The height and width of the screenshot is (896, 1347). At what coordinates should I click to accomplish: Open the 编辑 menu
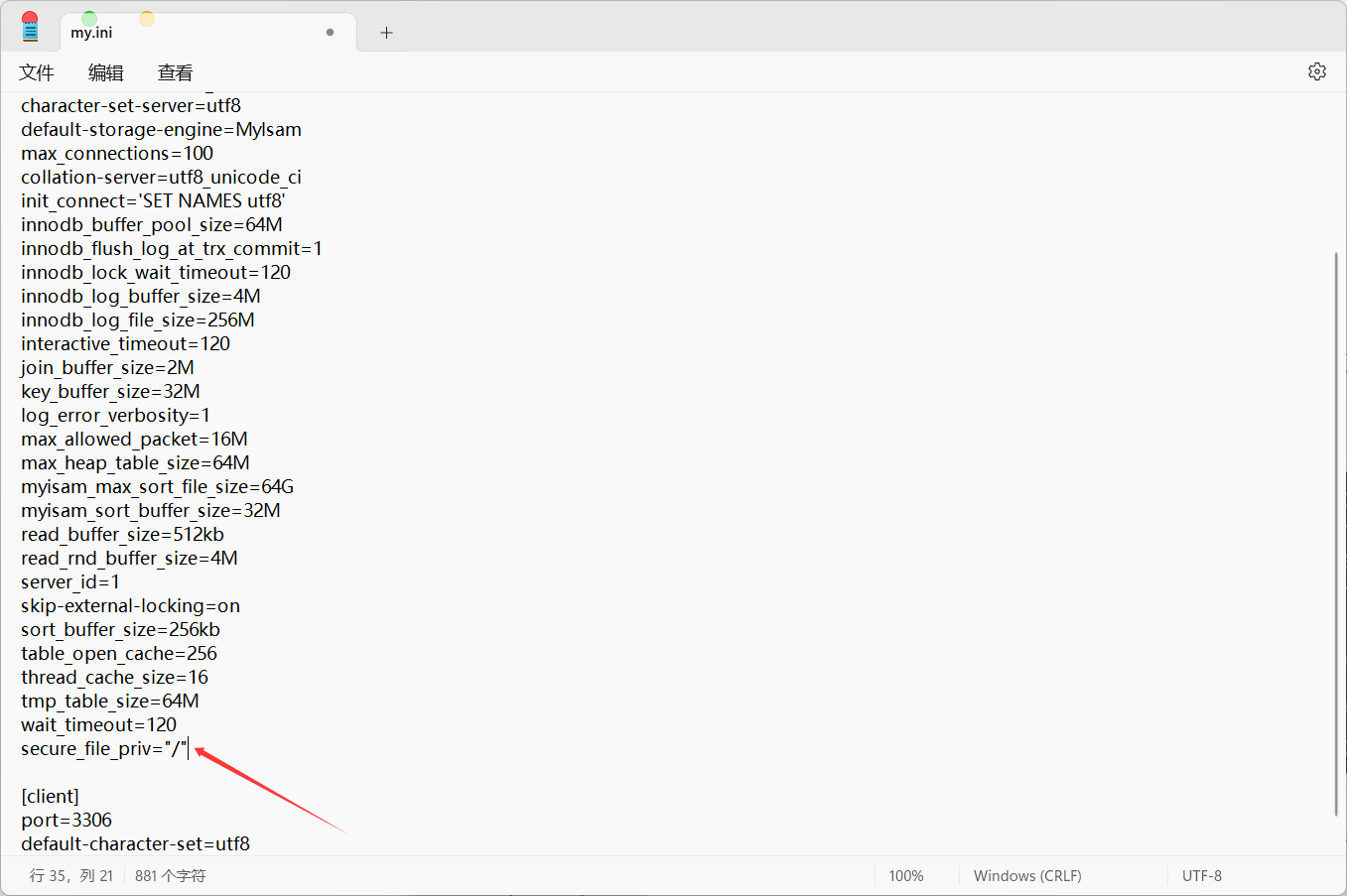tap(106, 72)
